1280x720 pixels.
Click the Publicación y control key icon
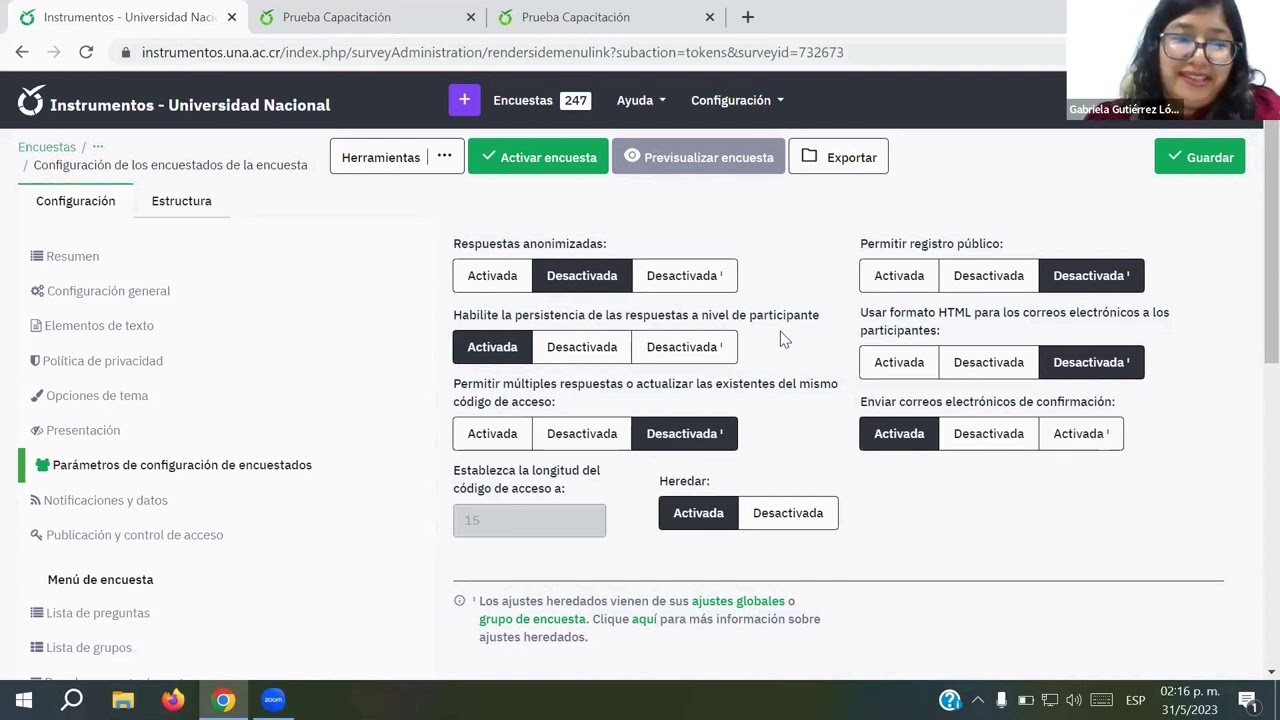click(37, 535)
